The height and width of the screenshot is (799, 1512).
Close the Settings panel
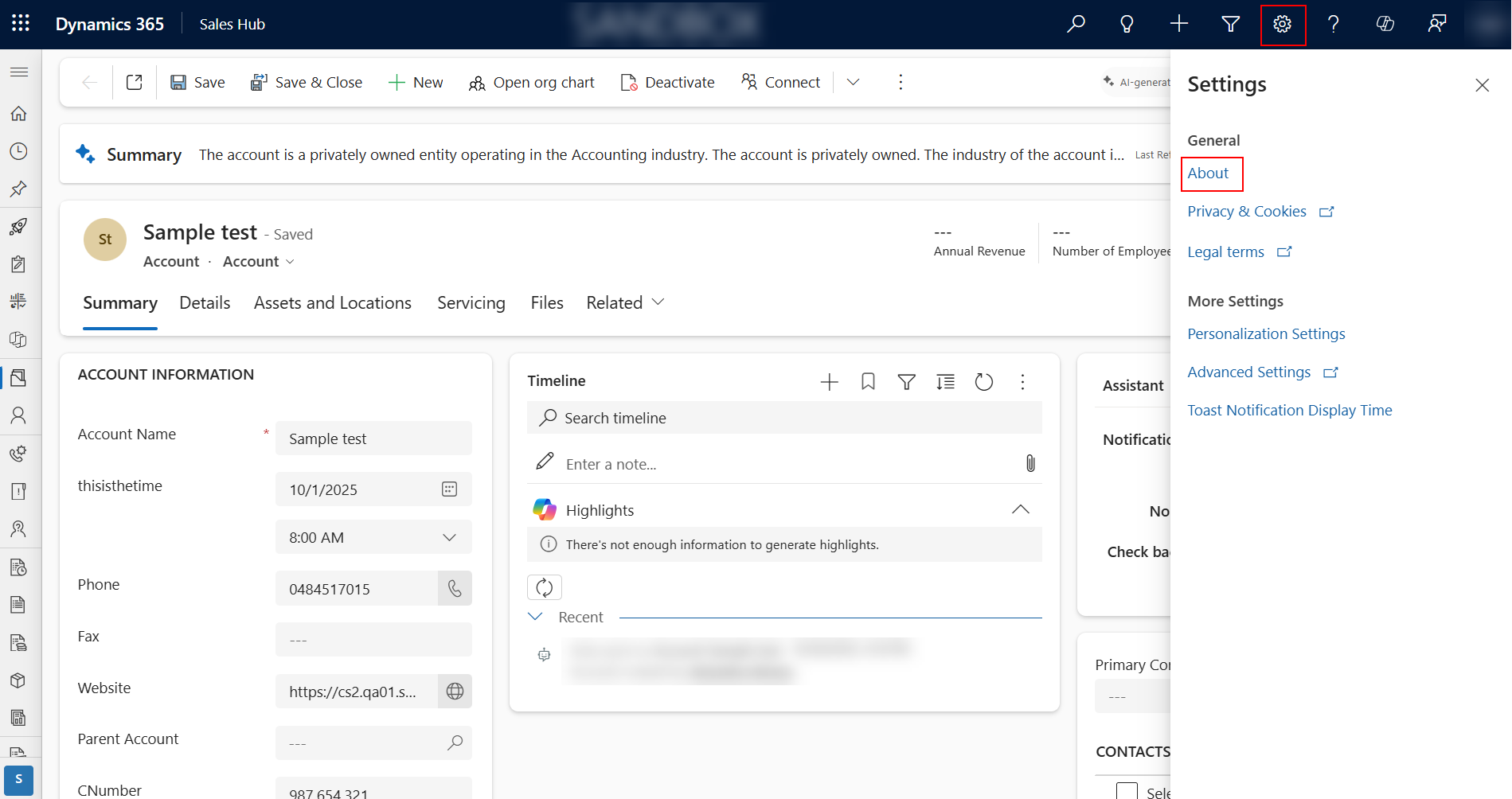click(1482, 85)
